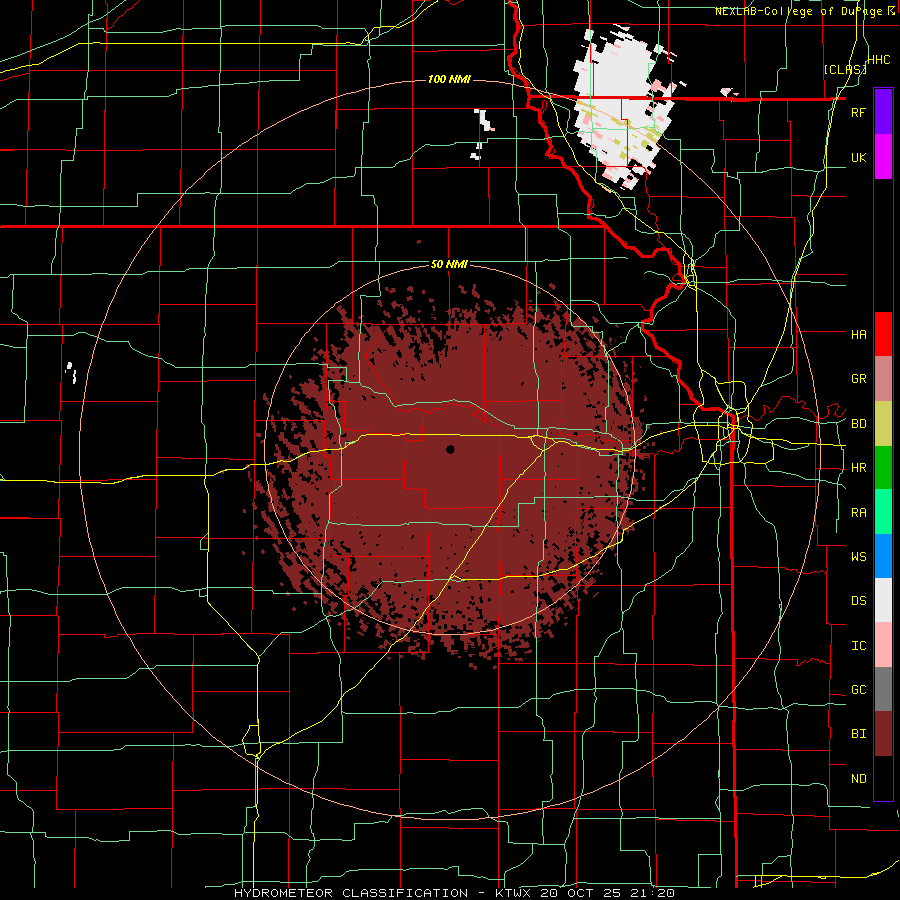
Task: Choose the IC pink legend swatch
Action: pos(883,645)
